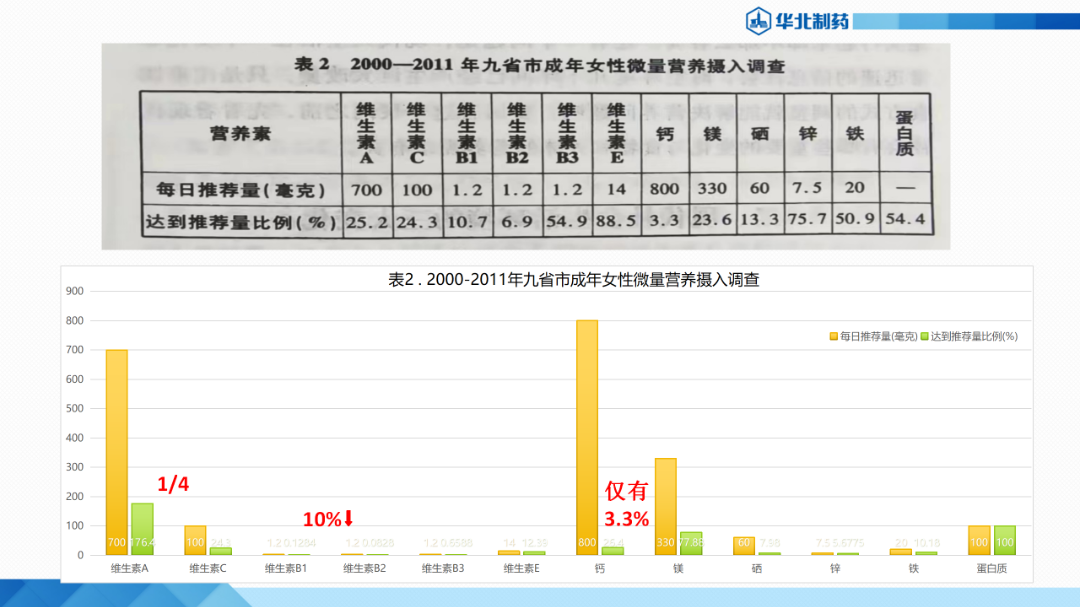Click the red 仅有3.3% annotation
This screenshot has height=607, width=1080.
(x=629, y=500)
